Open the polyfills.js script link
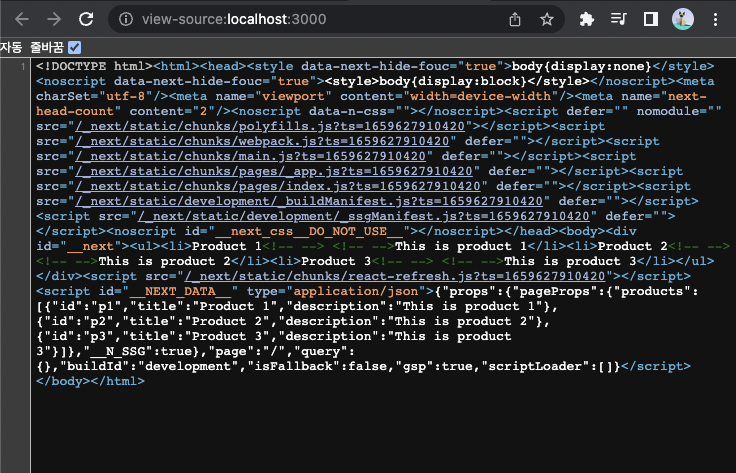 pyautogui.click(x=270, y=126)
